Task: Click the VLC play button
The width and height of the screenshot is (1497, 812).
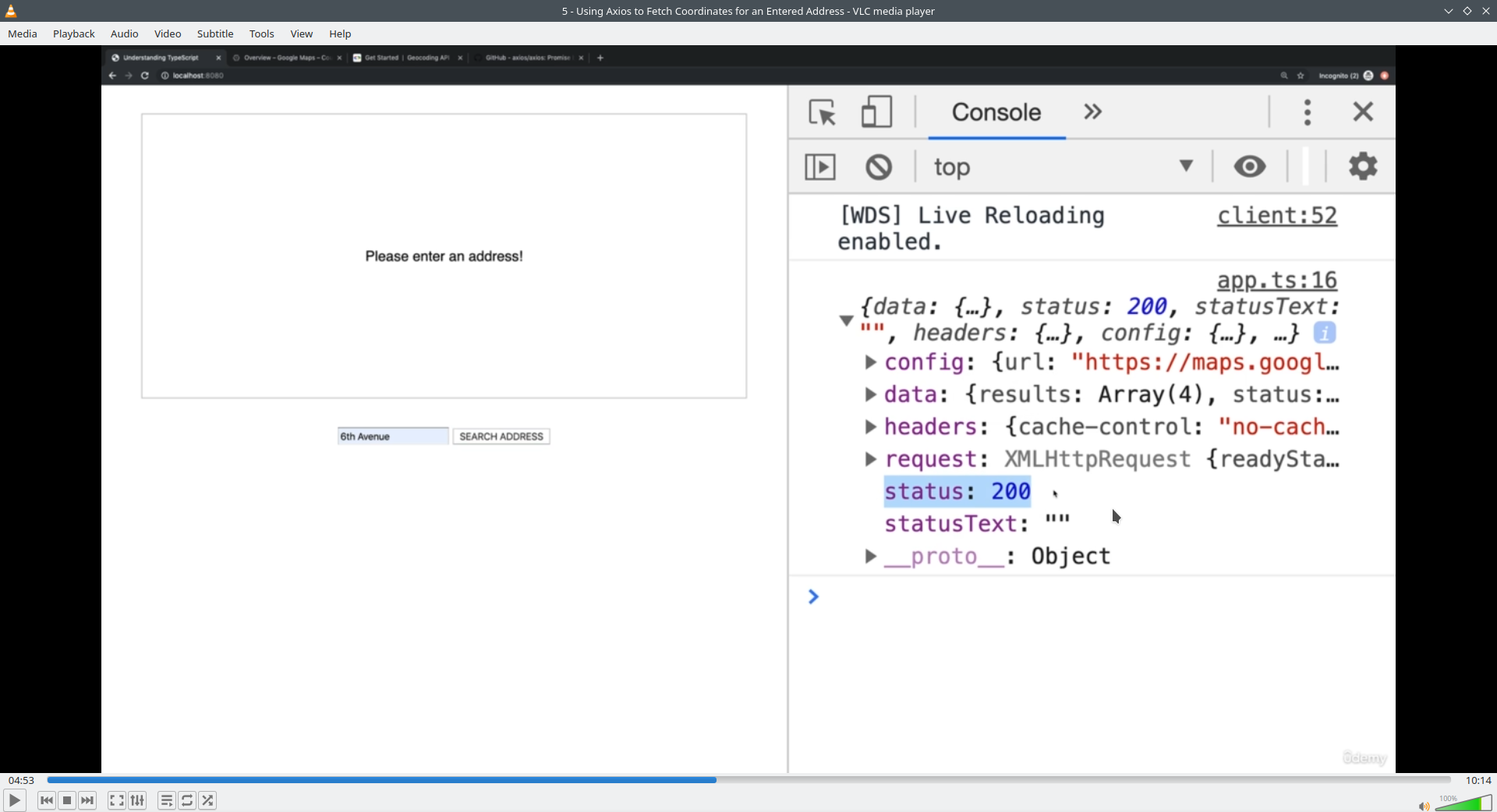Action: coord(14,800)
